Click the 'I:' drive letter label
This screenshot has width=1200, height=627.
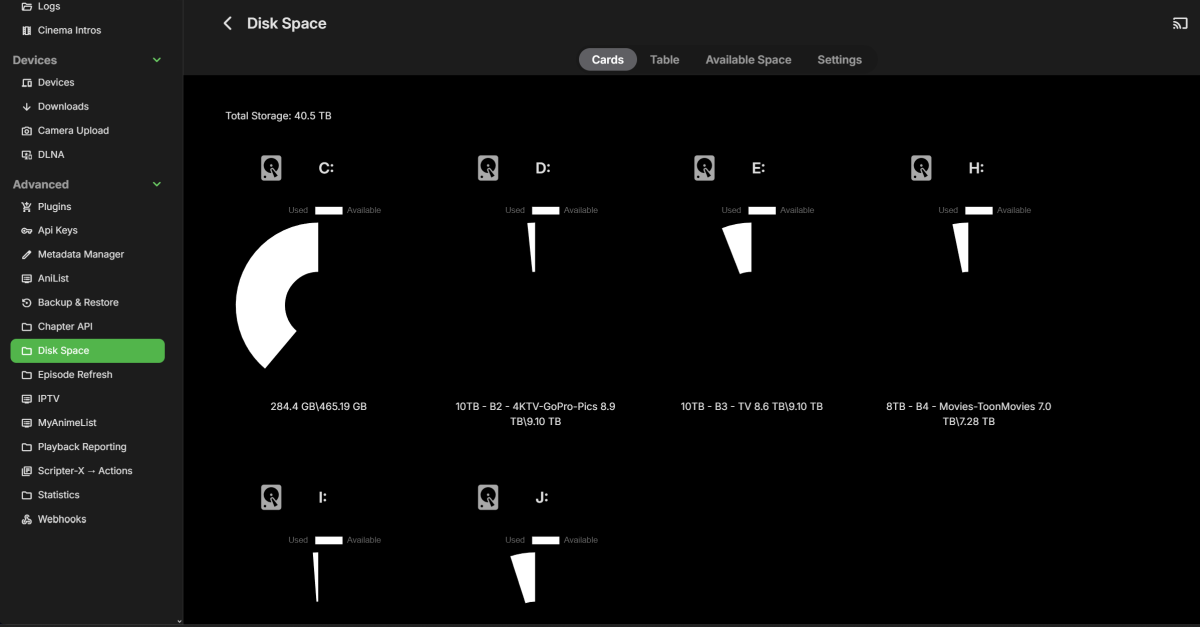323,497
